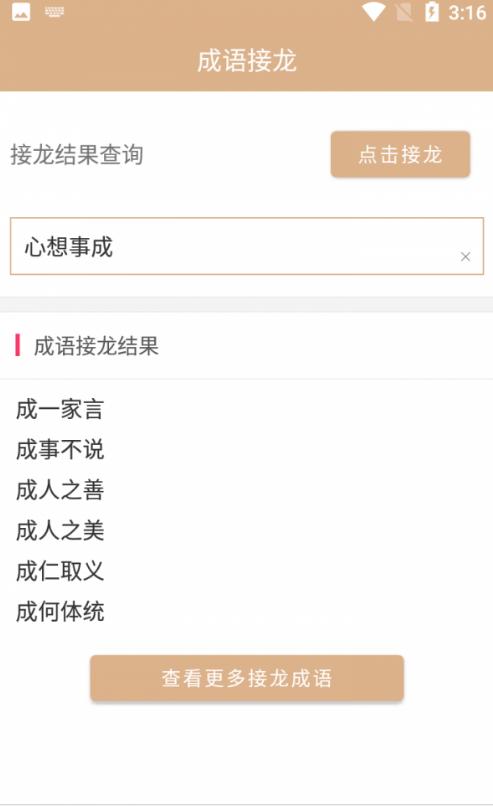Tap 查看更多接龙成语 button

(x=247, y=678)
